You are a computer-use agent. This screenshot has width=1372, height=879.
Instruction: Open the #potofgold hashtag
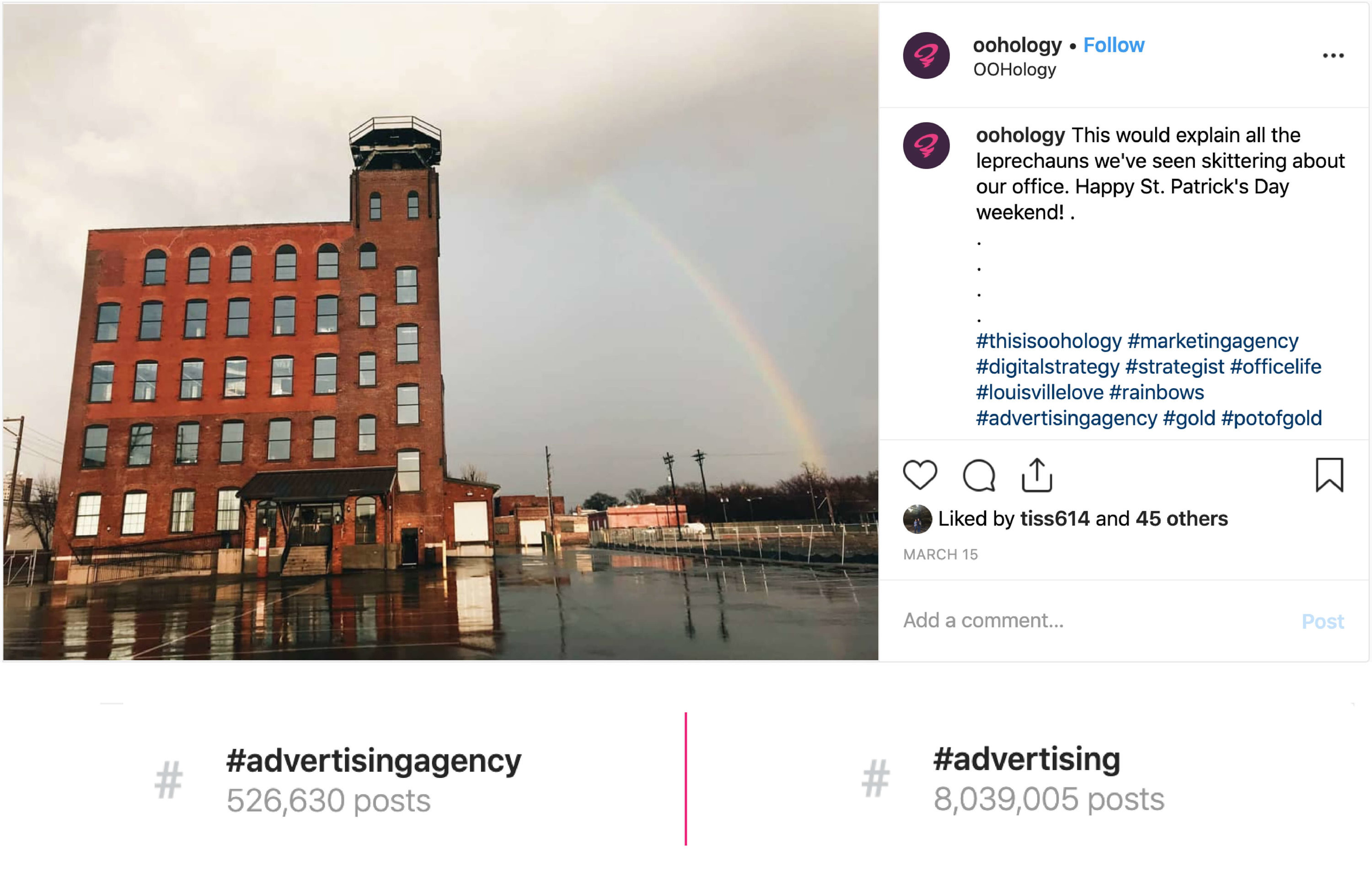coord(1271,418)
